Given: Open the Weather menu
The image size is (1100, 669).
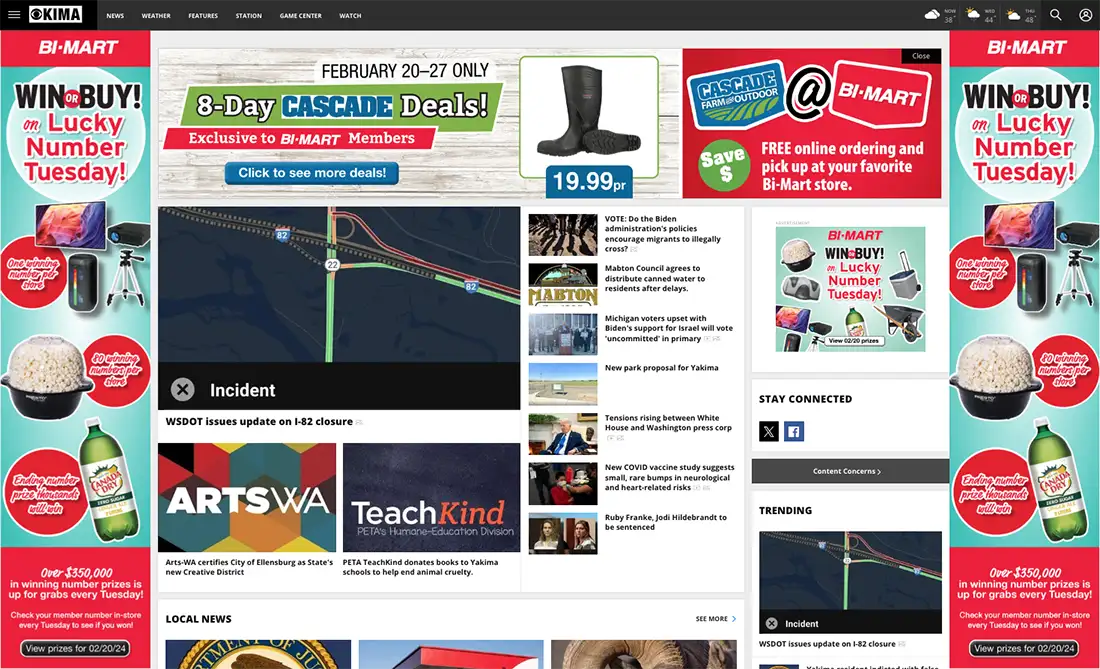Looking at the screenshot, I should [156, 15].
